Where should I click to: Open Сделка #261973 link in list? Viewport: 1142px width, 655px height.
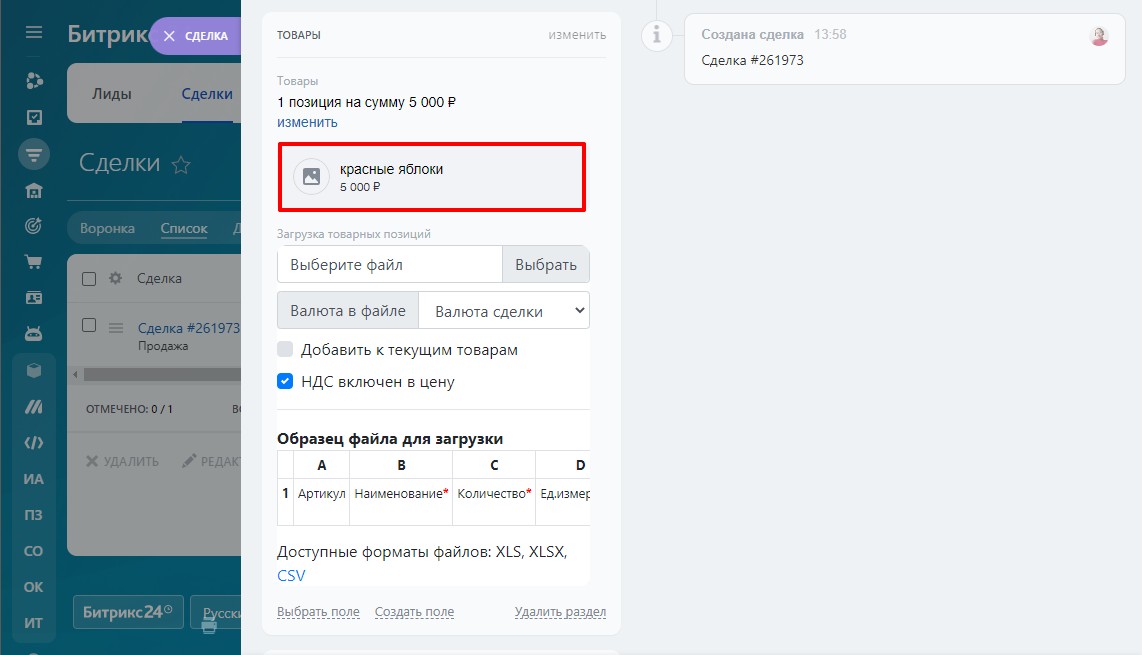[x=189, y=328]
